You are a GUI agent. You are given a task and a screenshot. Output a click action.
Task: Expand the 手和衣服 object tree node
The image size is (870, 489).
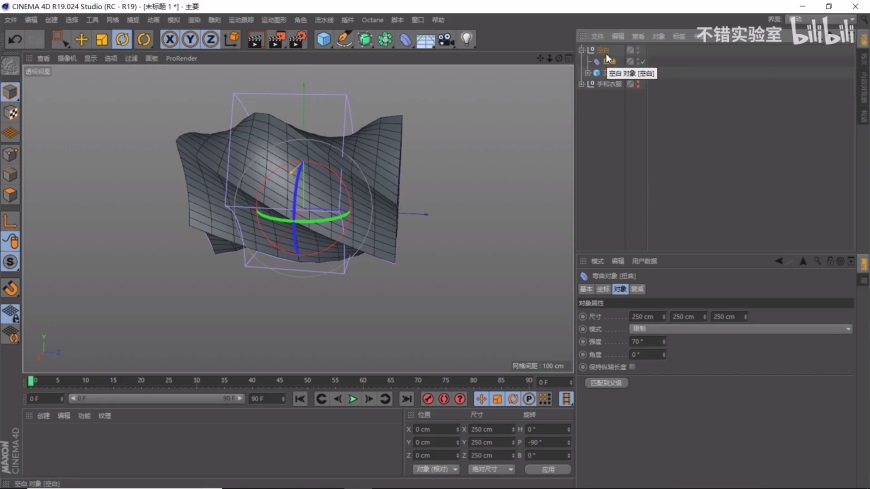point(581,84)
